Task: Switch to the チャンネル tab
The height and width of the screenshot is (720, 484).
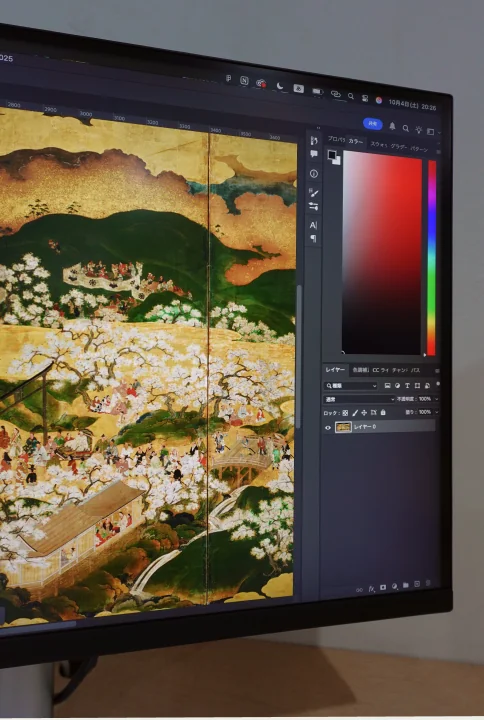Action: click(x=400, y=370)
